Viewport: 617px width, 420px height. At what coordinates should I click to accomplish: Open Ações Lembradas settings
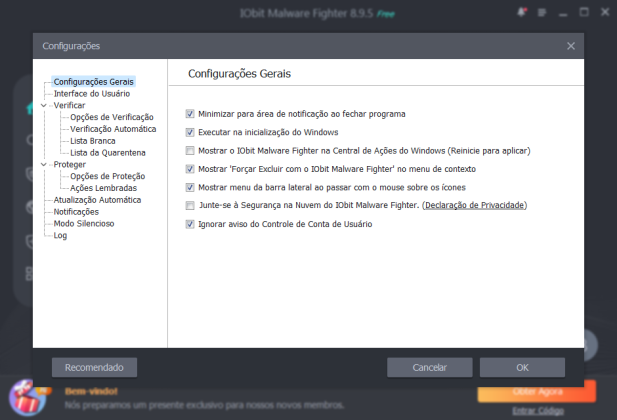(x=103, y=188)
